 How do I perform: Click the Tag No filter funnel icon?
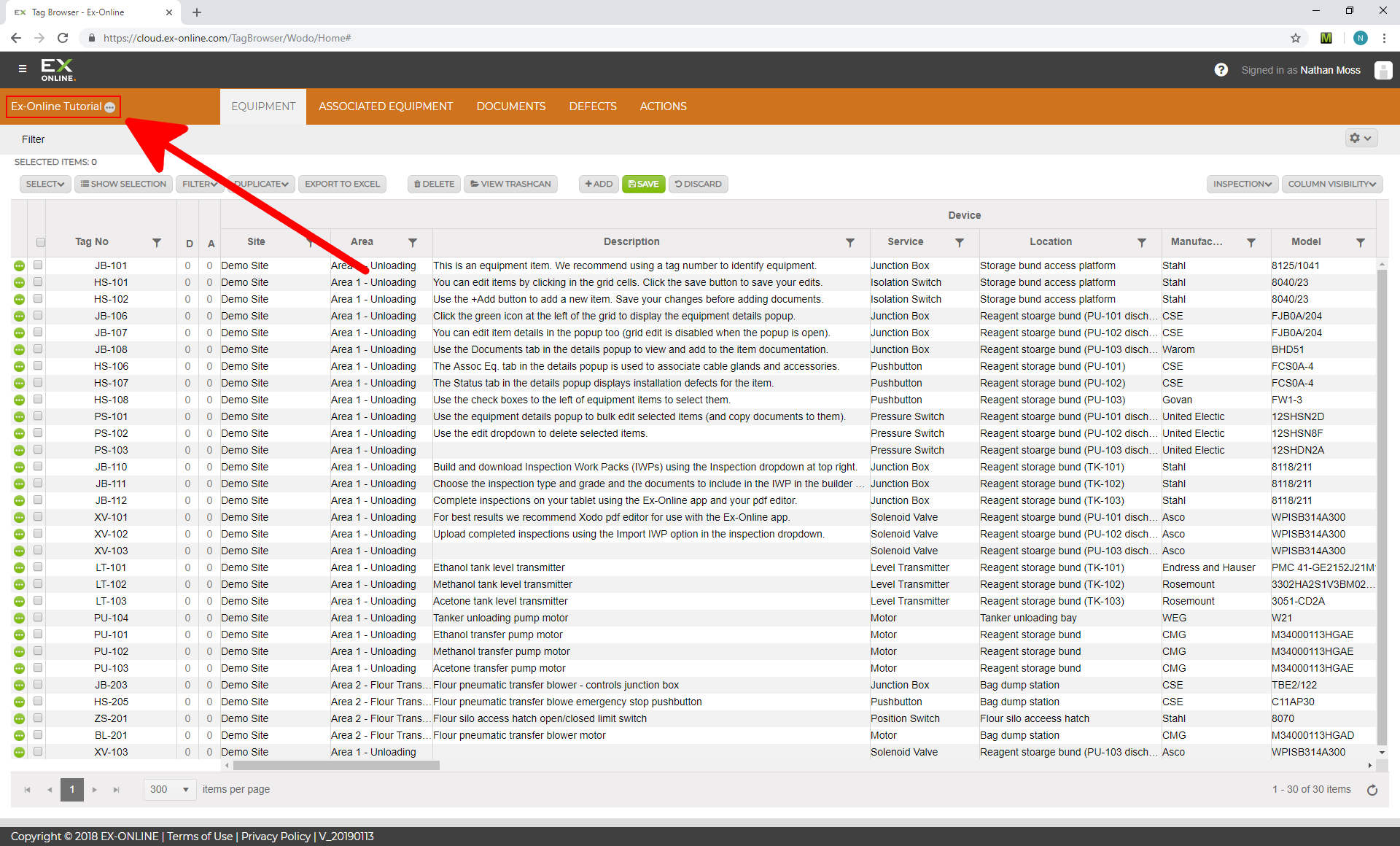157,242
